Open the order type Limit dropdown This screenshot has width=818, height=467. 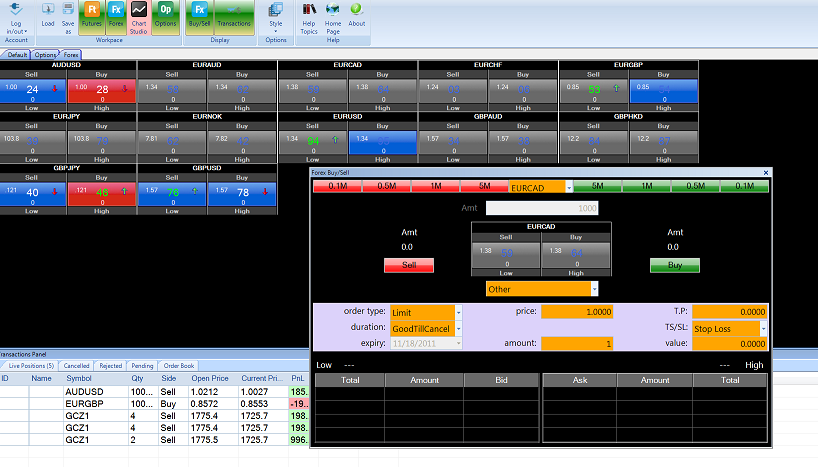[459, 313]
